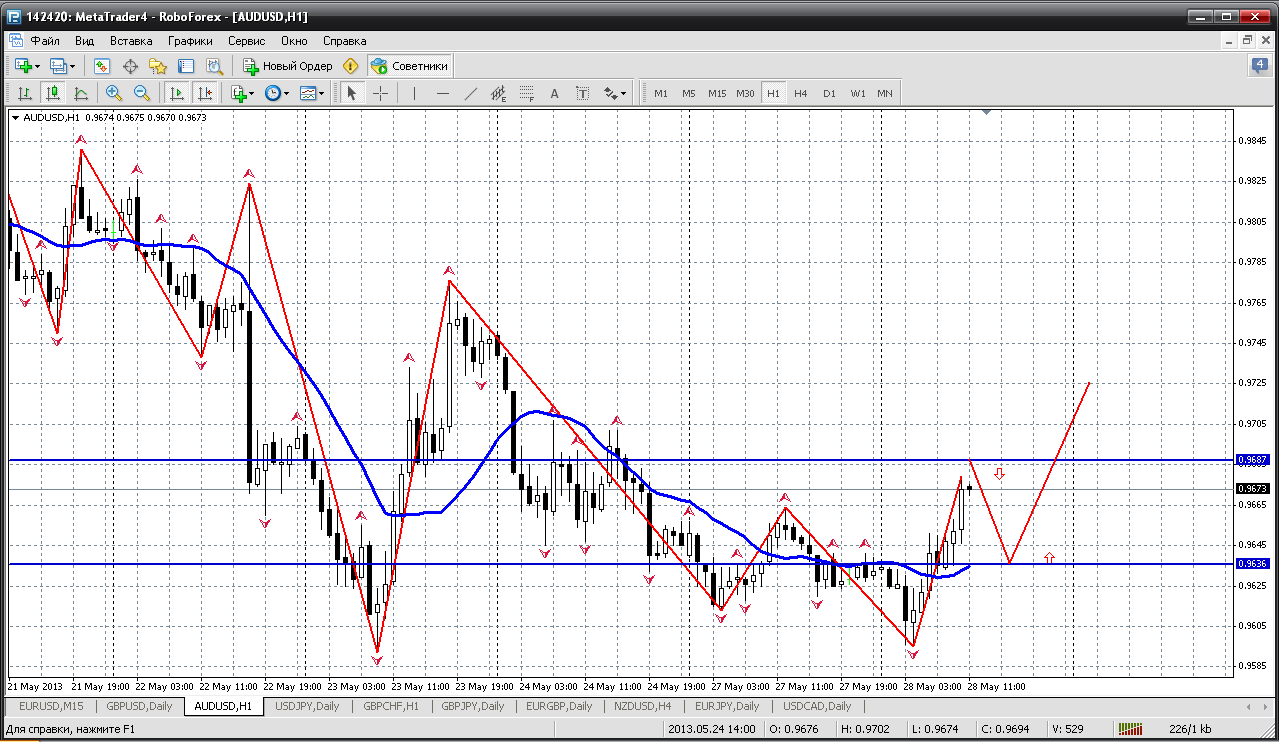Open the Файл menu
This screenshot has width=1279, height=742.
pos(45,41)
